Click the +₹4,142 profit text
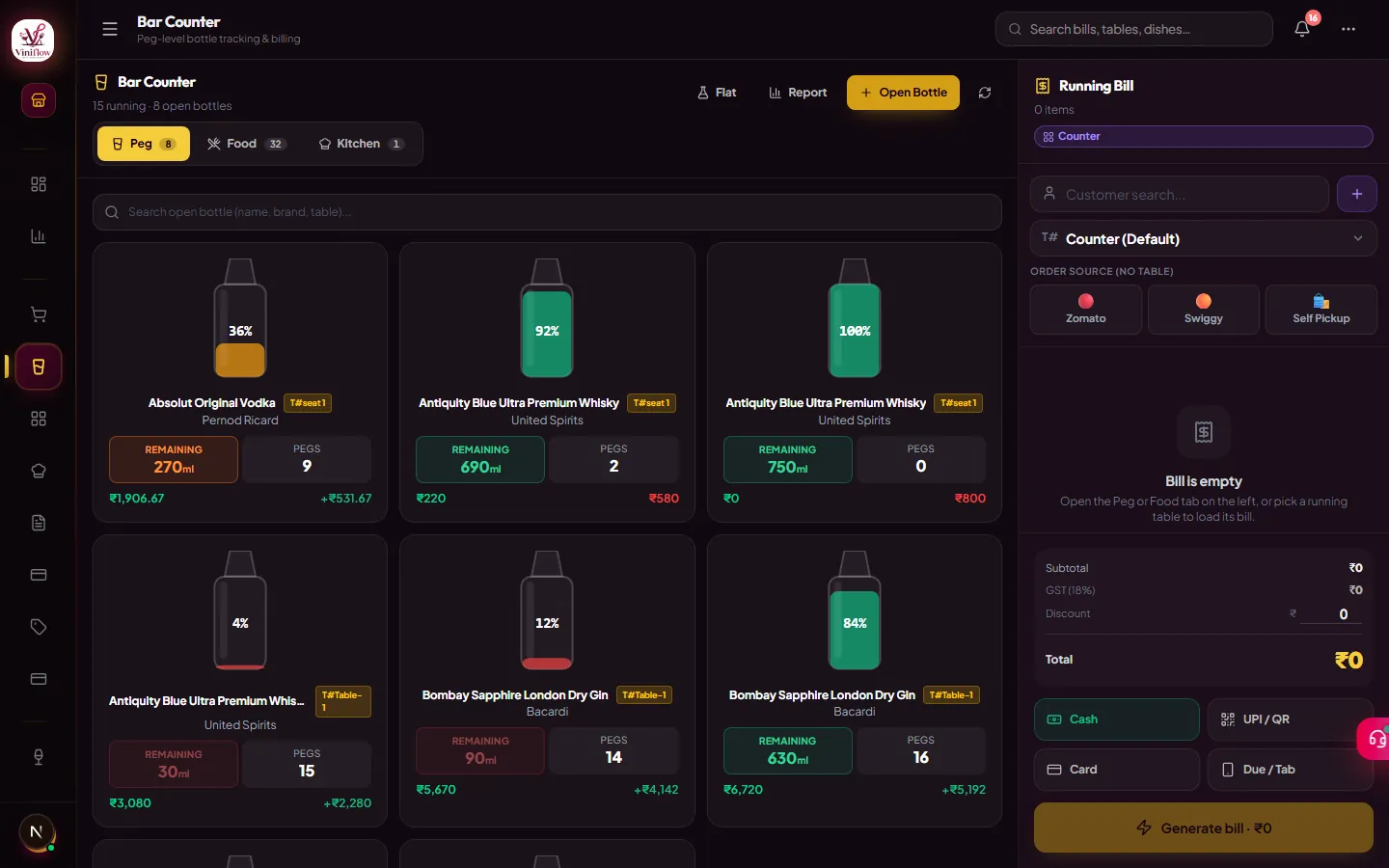This screenshot has width=1389, height=868. (x=656, y=790)
